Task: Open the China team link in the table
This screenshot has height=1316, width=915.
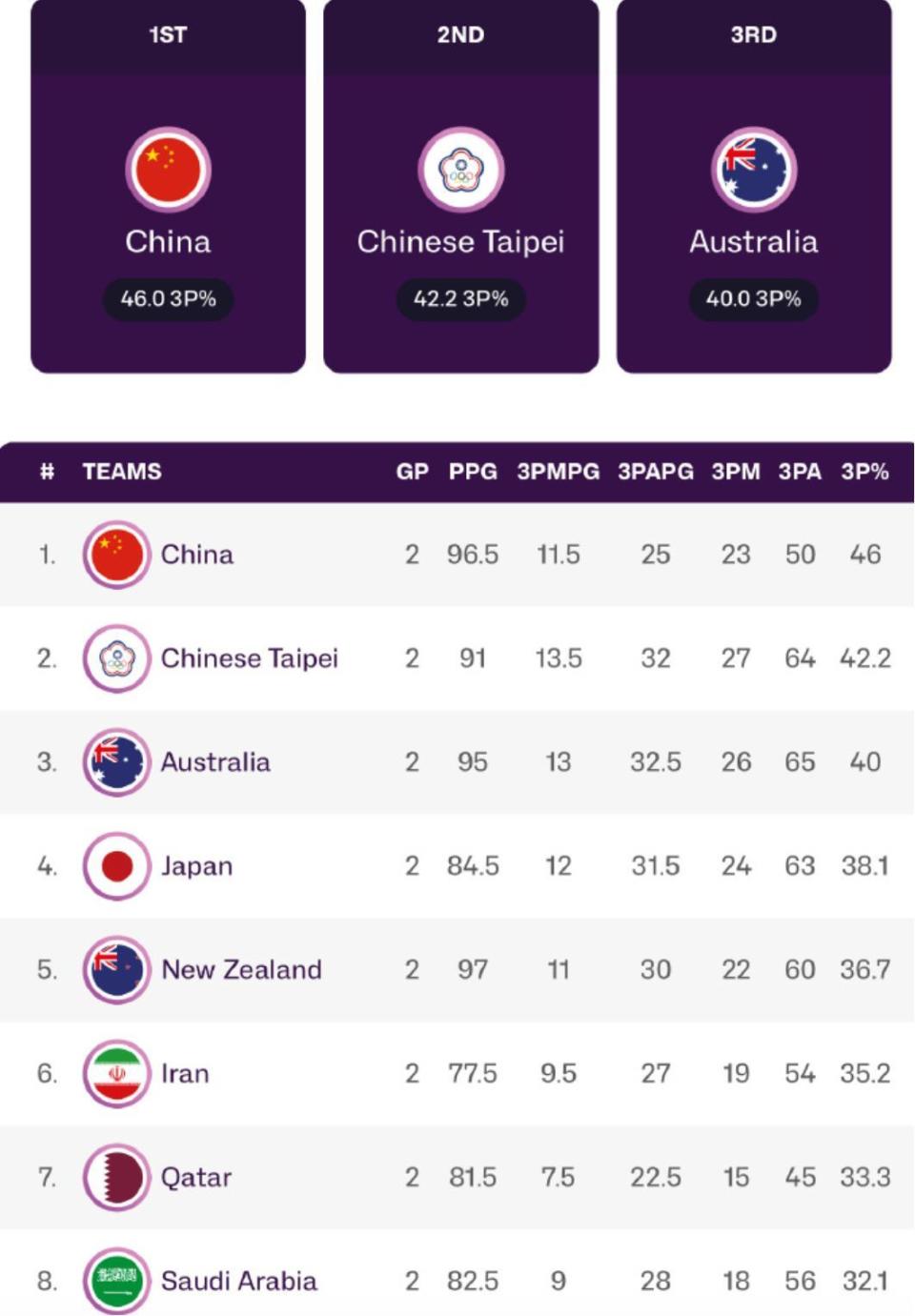Action: (x=196, y=555)
